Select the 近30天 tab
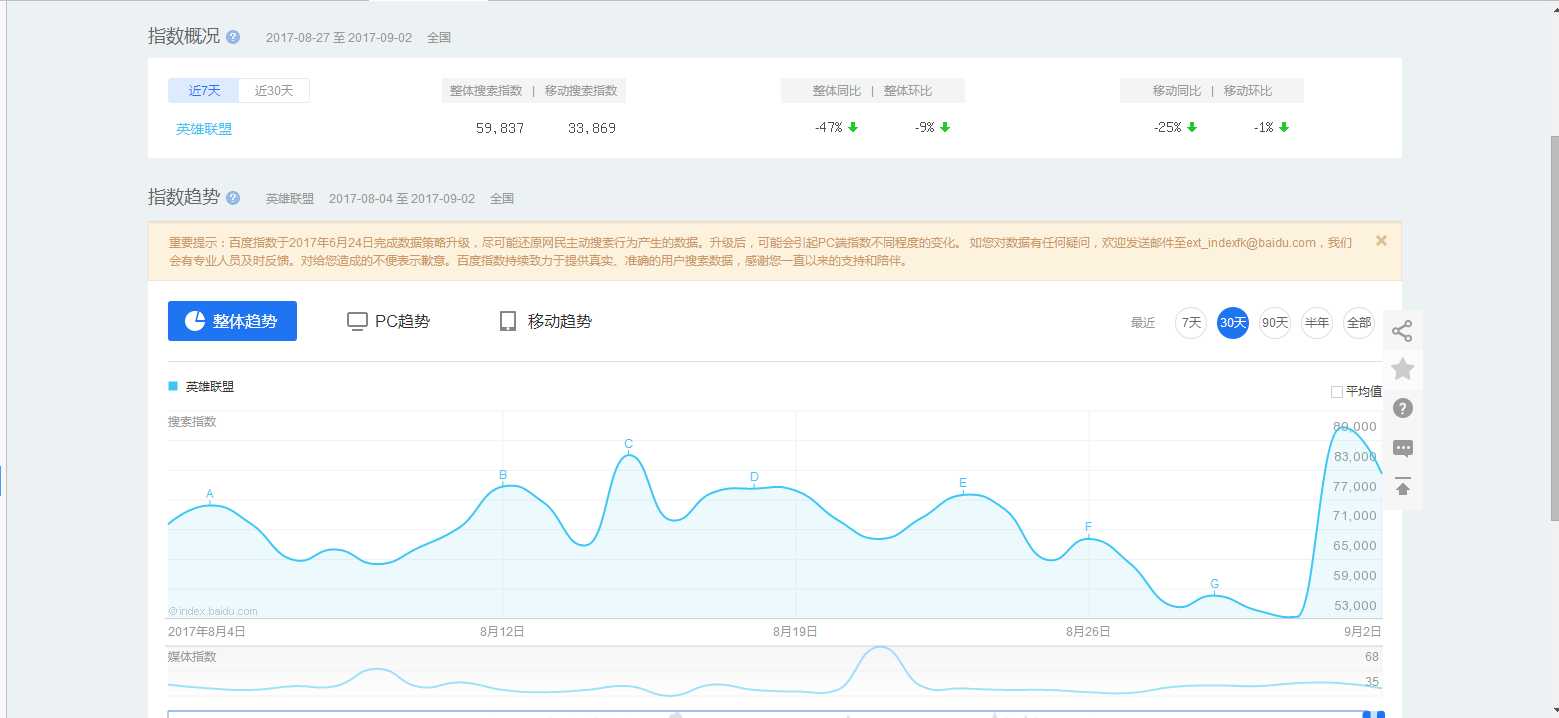This screenshot has height=718, width=1559. [274, 90]
